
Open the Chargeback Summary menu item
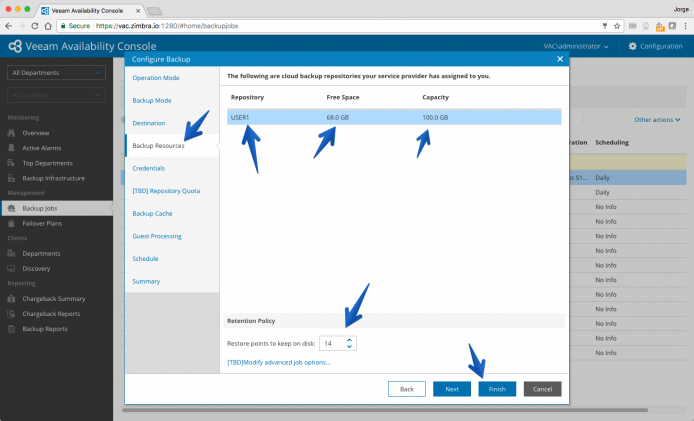coord(54,298)
